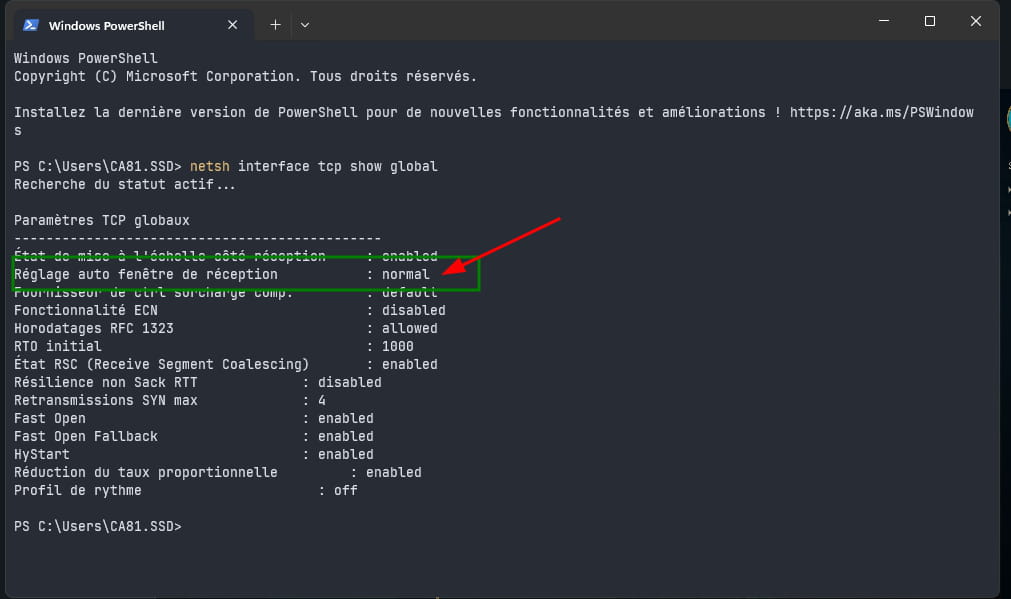This screenshot has width=1011, height=599.
Task: Open a new tab with plus button
Action: [x=275, y=25]
